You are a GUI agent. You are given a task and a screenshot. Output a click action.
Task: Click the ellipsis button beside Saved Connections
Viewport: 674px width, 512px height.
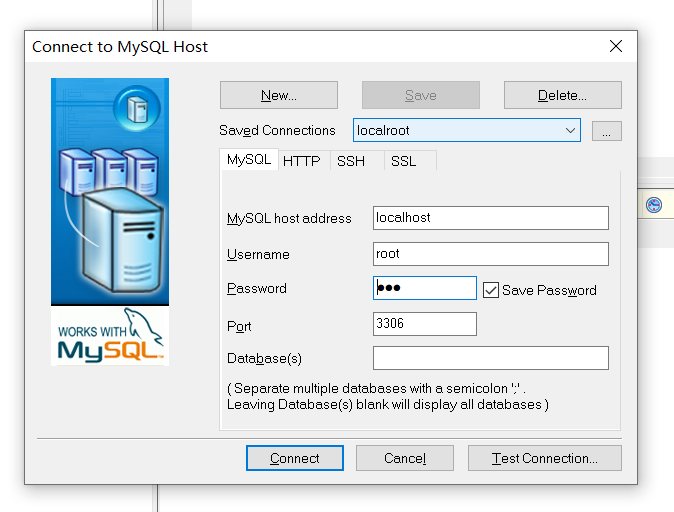point(607,131)
